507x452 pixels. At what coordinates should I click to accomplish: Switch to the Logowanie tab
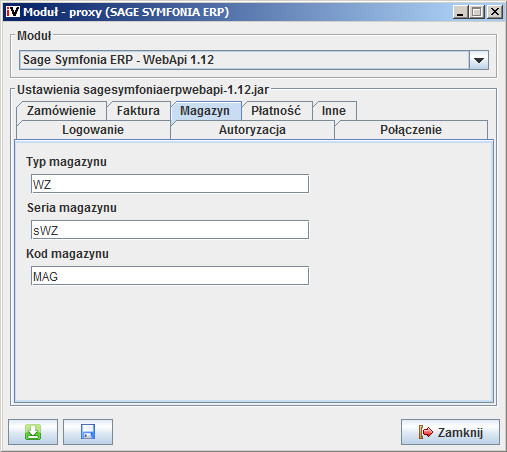[93, 130]
